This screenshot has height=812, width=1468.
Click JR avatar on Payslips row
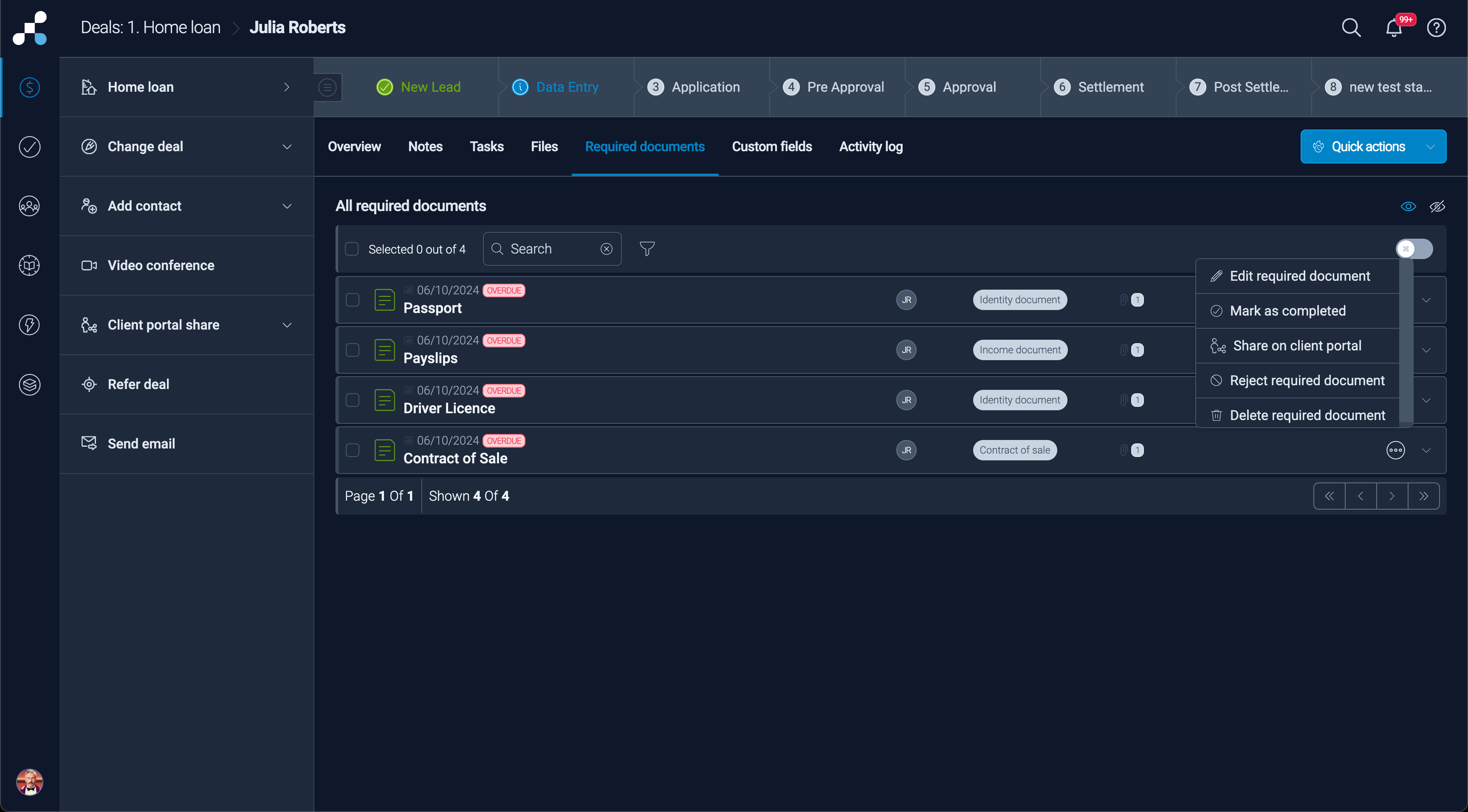coord(906,349)
